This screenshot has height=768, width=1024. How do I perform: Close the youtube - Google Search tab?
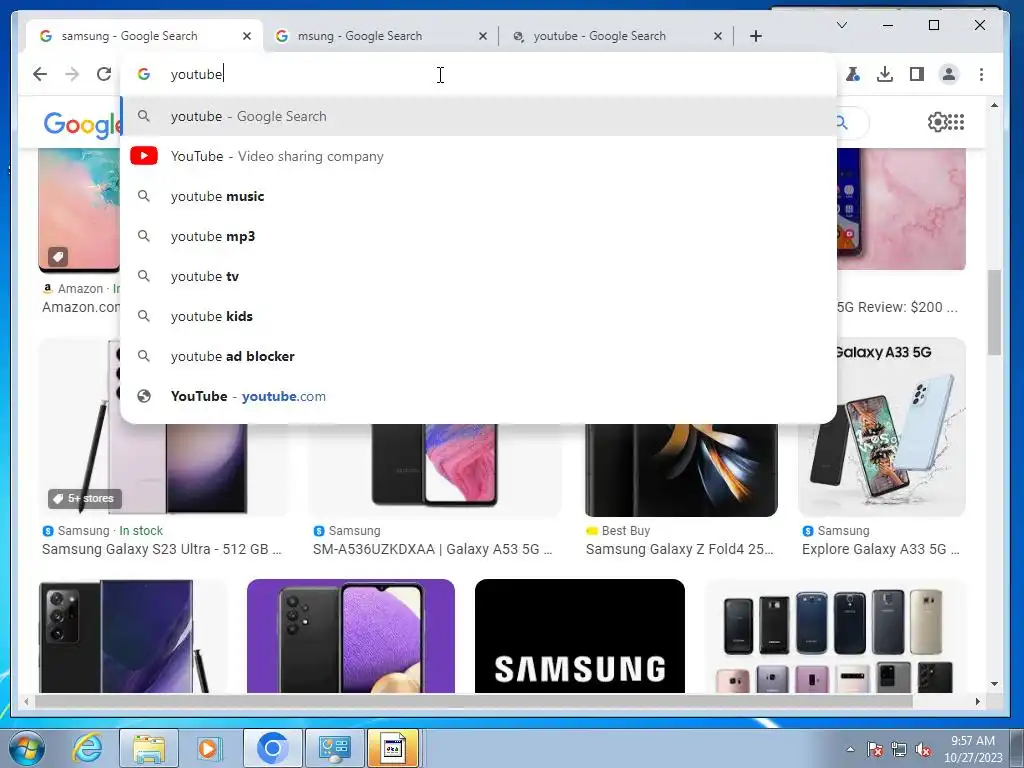(718, 37)
